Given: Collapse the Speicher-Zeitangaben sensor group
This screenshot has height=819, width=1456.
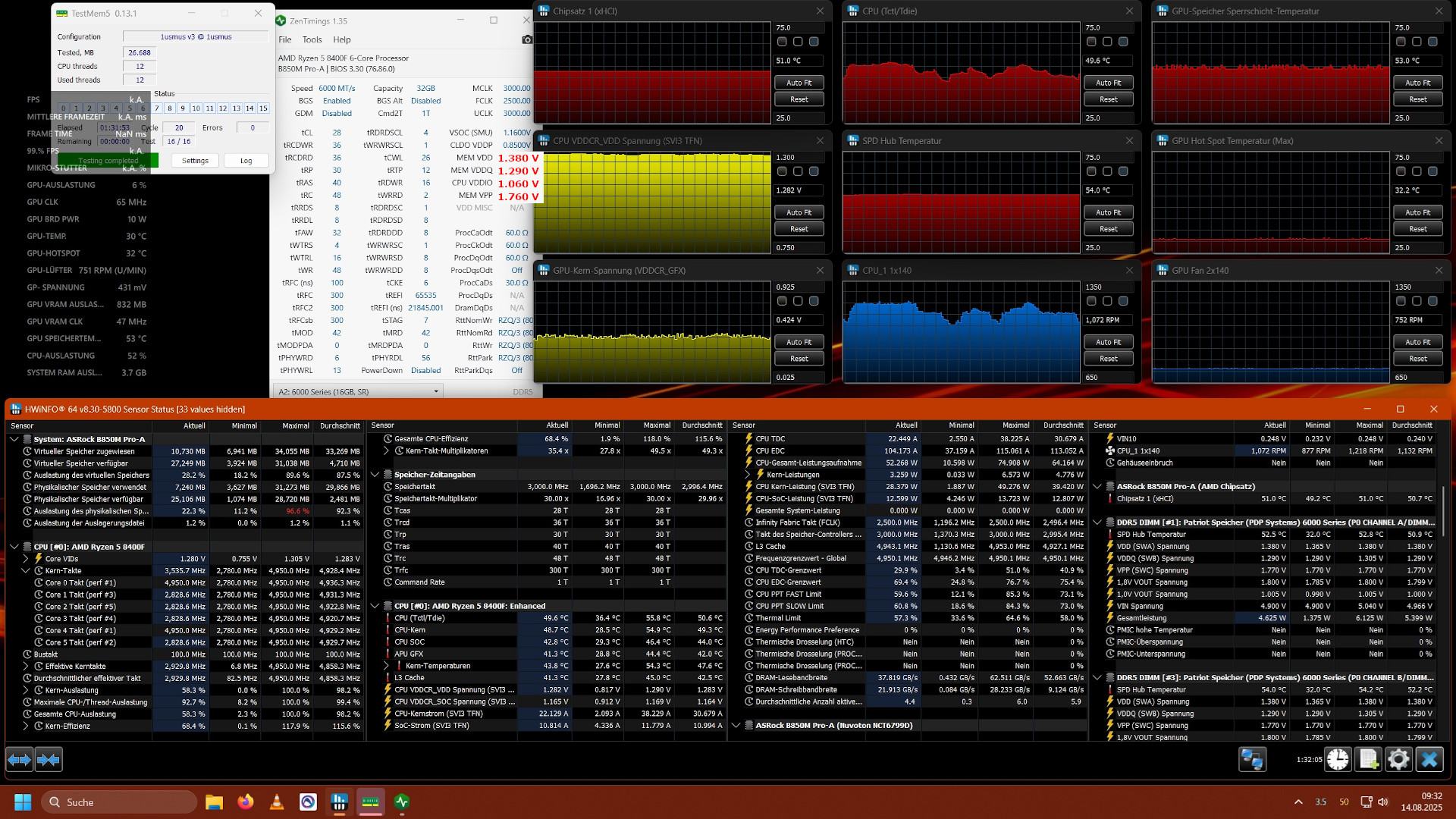Looking at the screenshot, I should [375, 475].
